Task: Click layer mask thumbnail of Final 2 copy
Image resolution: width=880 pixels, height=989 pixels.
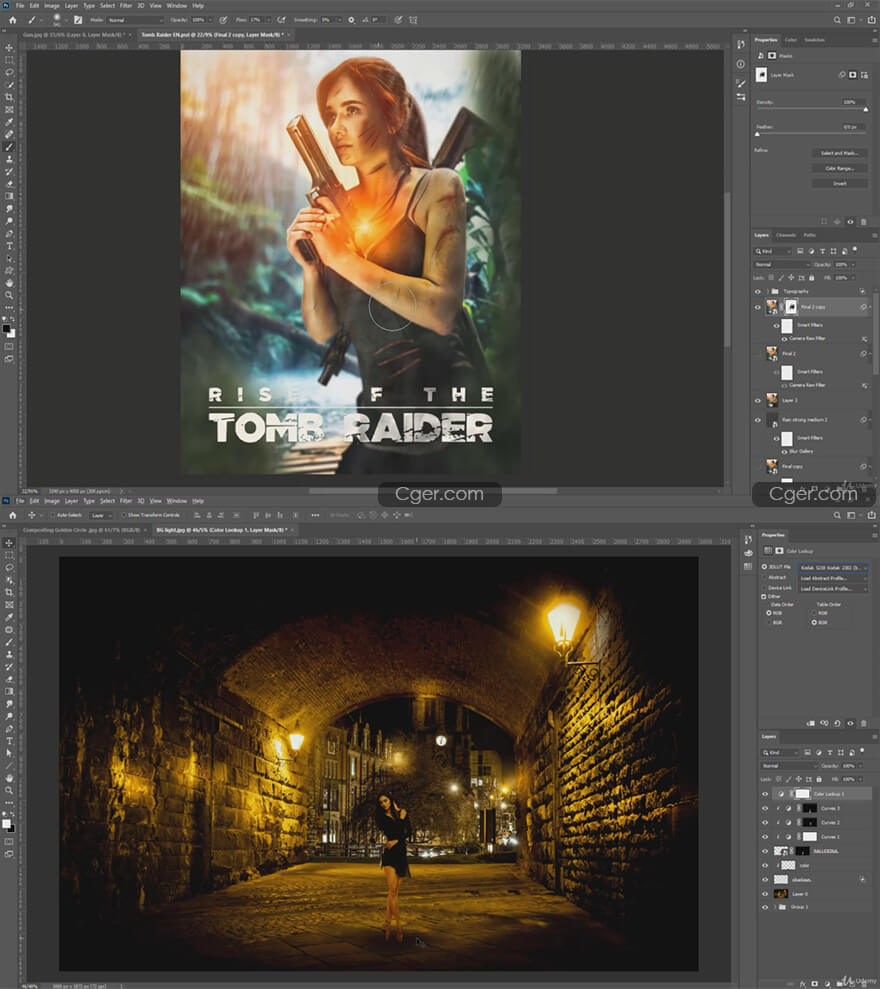Action: point(791,307)
